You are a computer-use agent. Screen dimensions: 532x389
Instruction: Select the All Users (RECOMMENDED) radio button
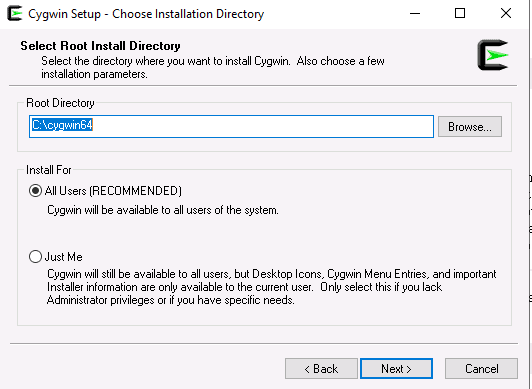pos(35,191)
